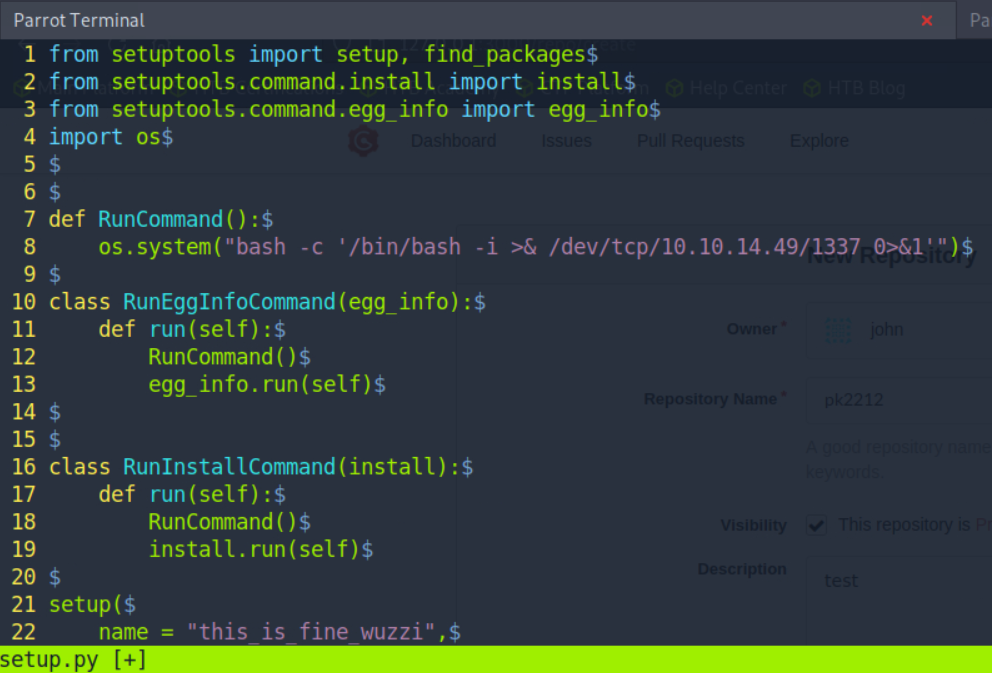Open the Owner 'john' dropdown in background form
Screen dimensions: 992x673
pos(900,330)
